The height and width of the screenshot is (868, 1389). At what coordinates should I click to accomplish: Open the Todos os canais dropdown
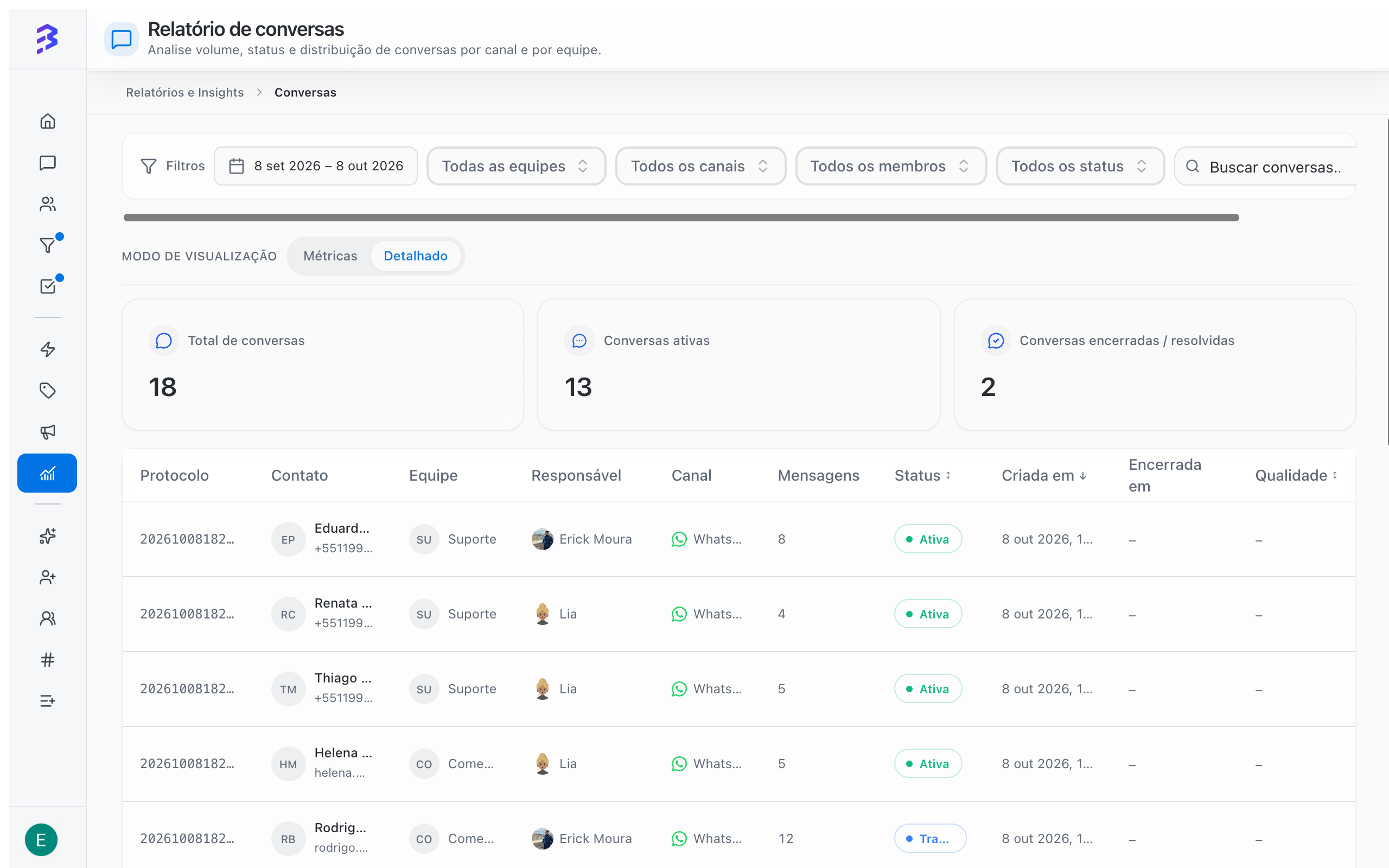point(700,166)
